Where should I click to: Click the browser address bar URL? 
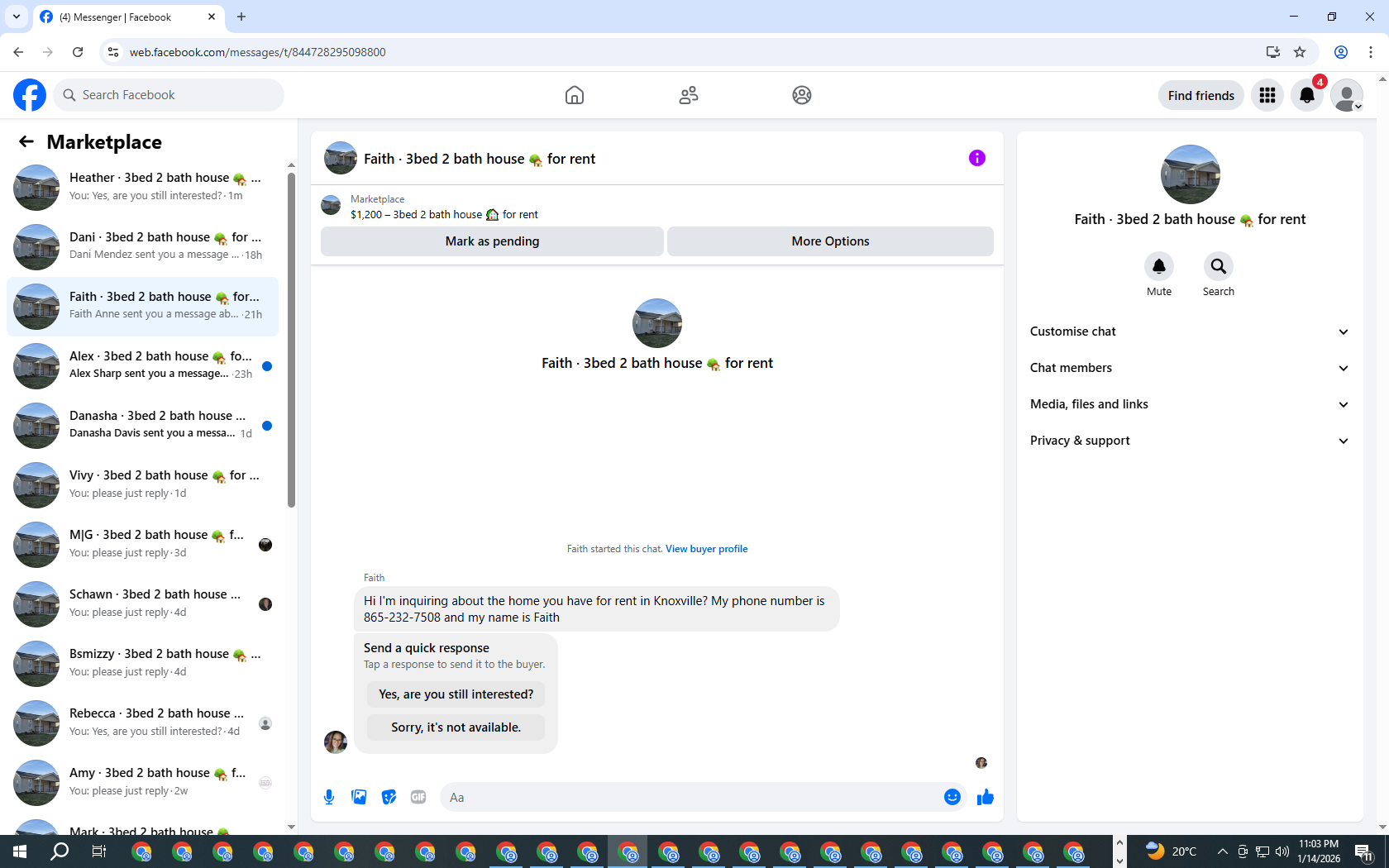(258, 52)
